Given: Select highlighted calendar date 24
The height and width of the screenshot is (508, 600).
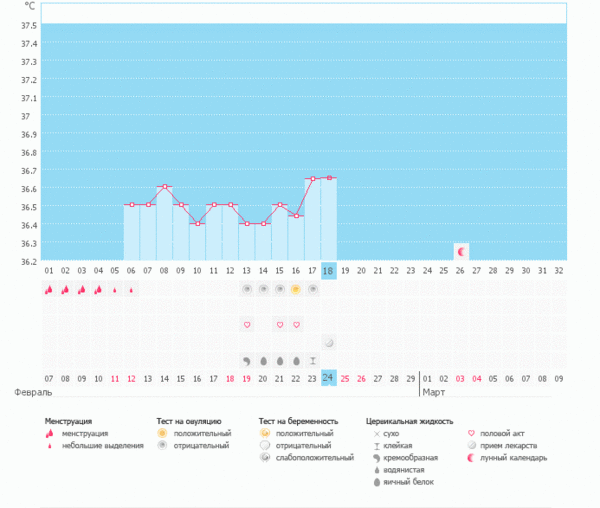Looking at the screenshot, I should [329, 378].
